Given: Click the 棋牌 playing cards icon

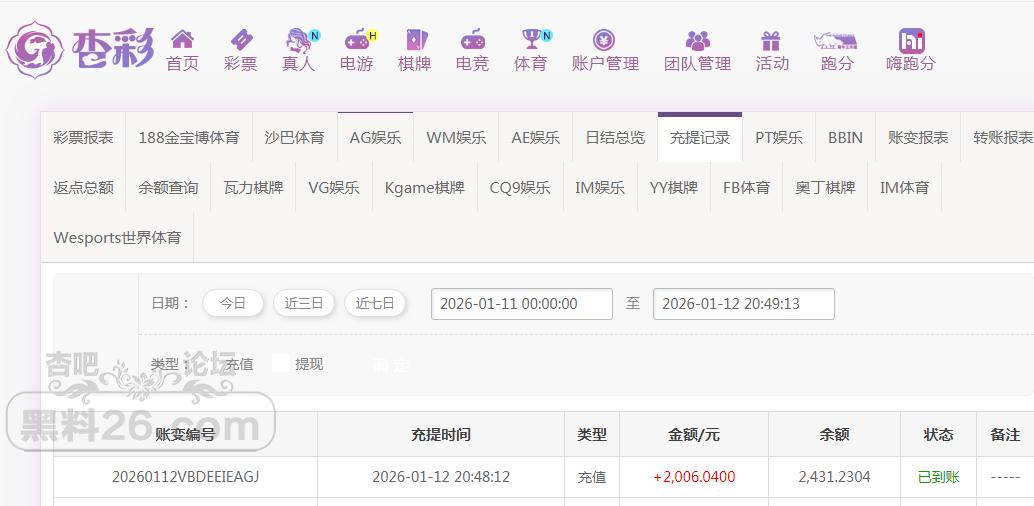Looking at the screenshot, I should (414, 40).
